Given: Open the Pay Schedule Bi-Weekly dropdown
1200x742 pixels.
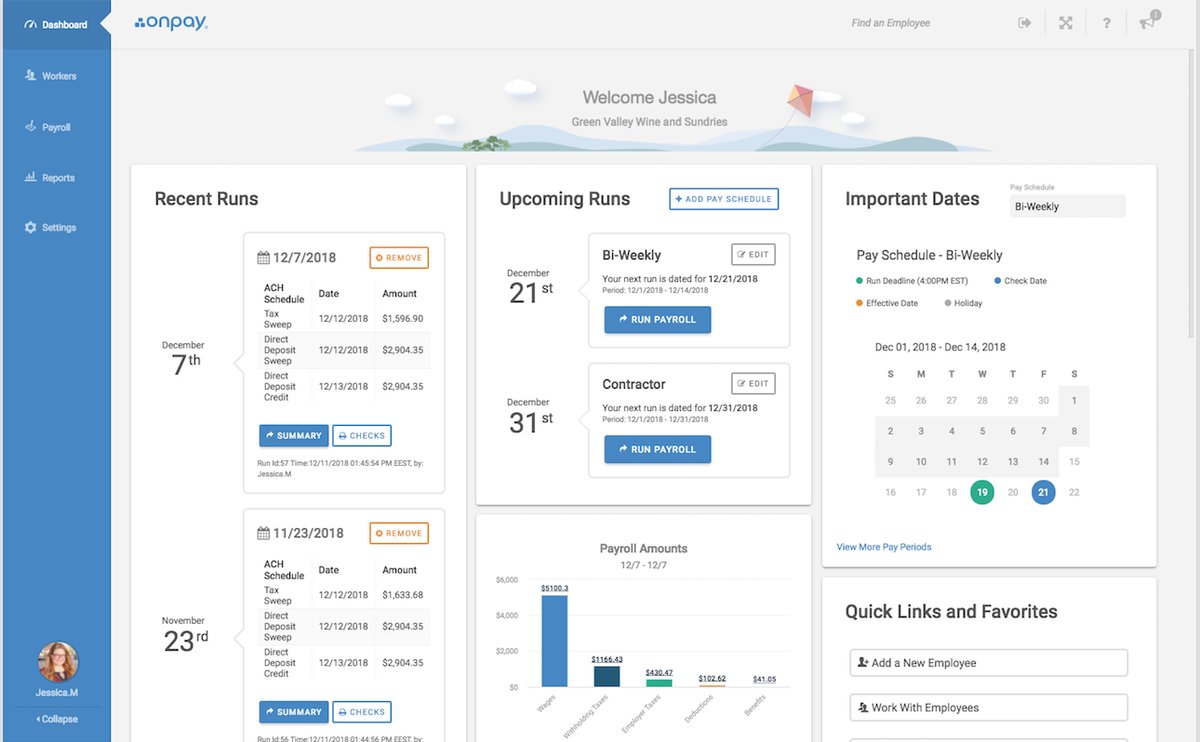Looking at the screenshot, I should click(1067, 206).
